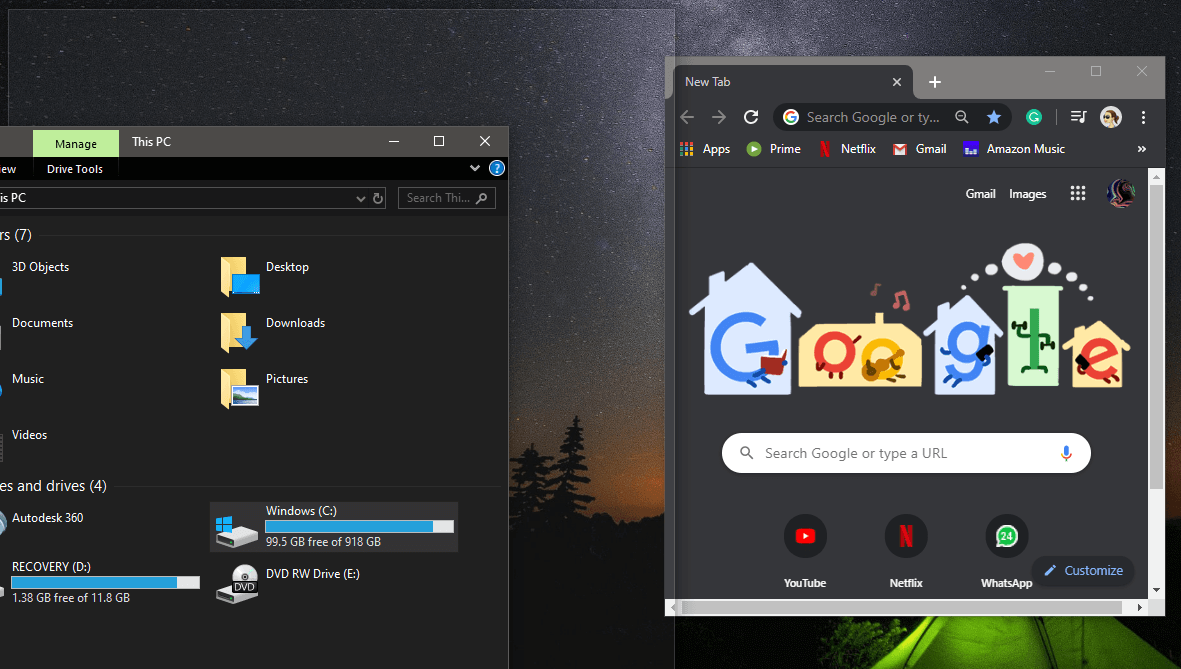Click the Gmail link on Google page
The width and height of the screenshot is (1181, 669).
(980, 194)
